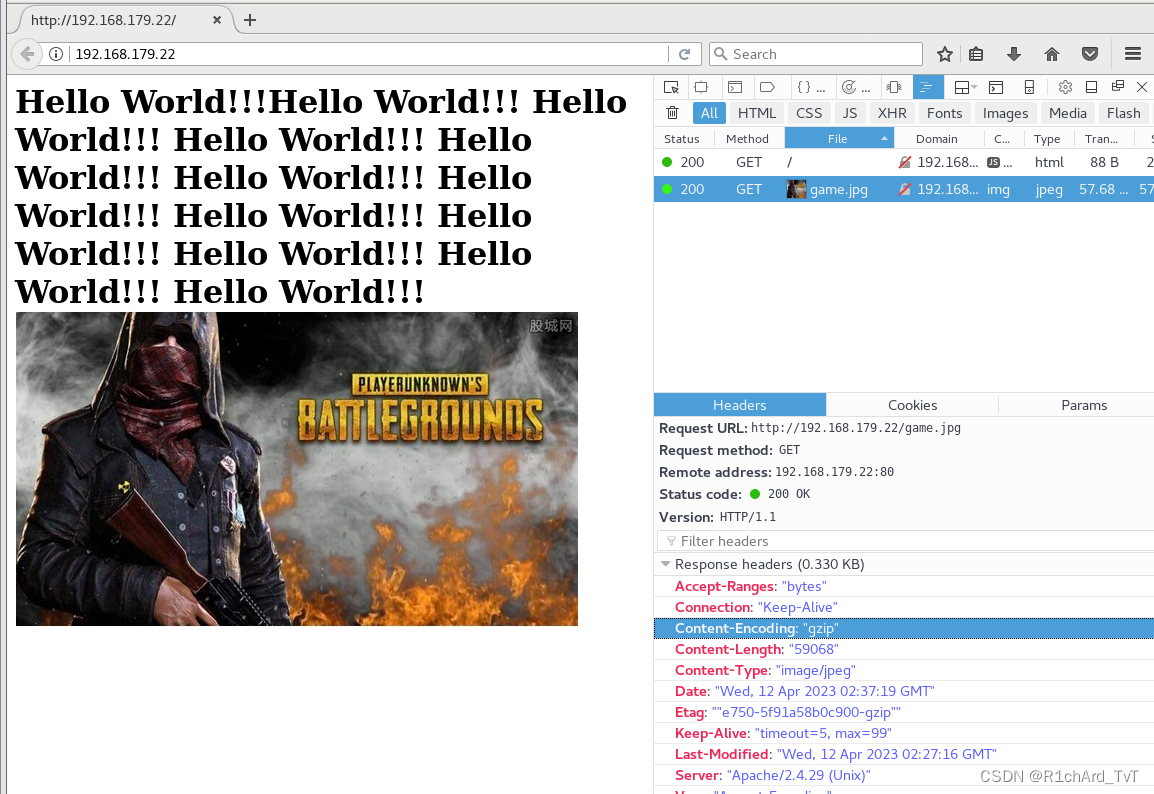This screenshot has height=794, width=1154.
Task: Select the GET / html request row
Action: point(904,162)
